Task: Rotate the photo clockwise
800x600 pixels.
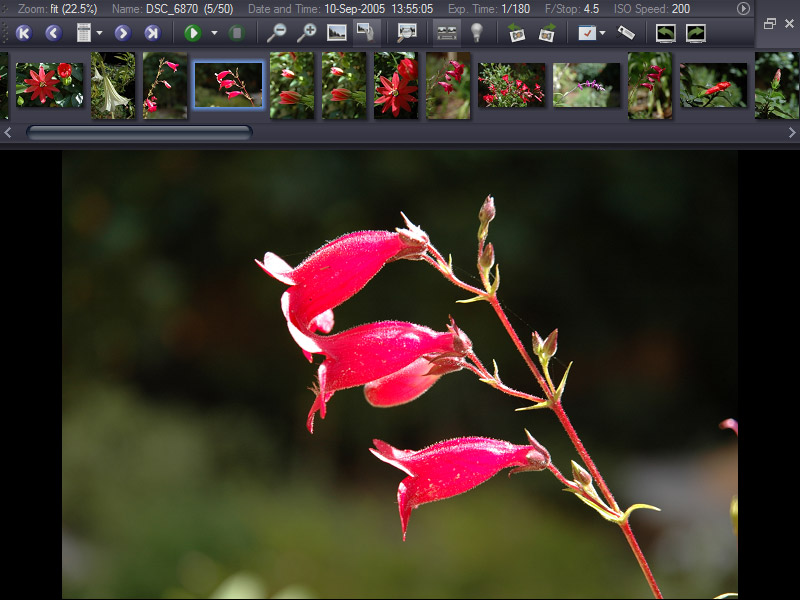Action: 547,33
